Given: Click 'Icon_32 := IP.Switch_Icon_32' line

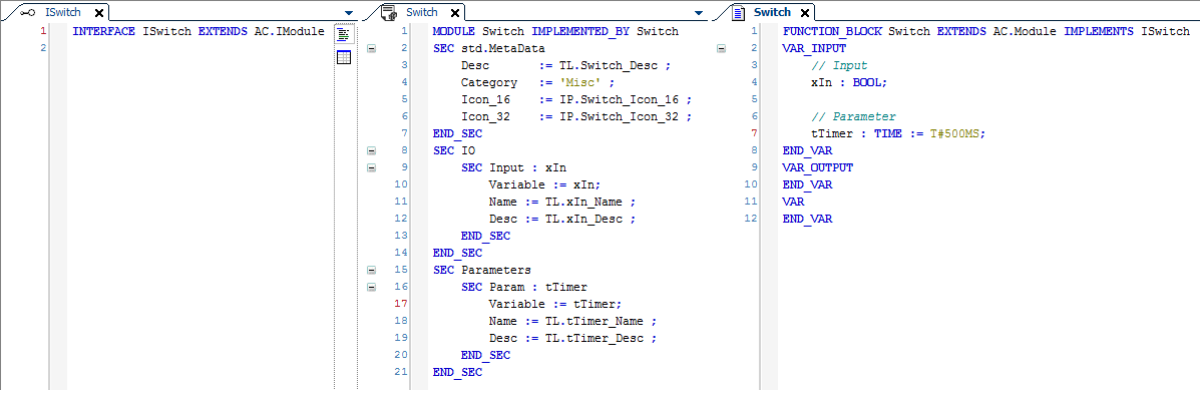Looking at the screenshot, I should [576, 116].
